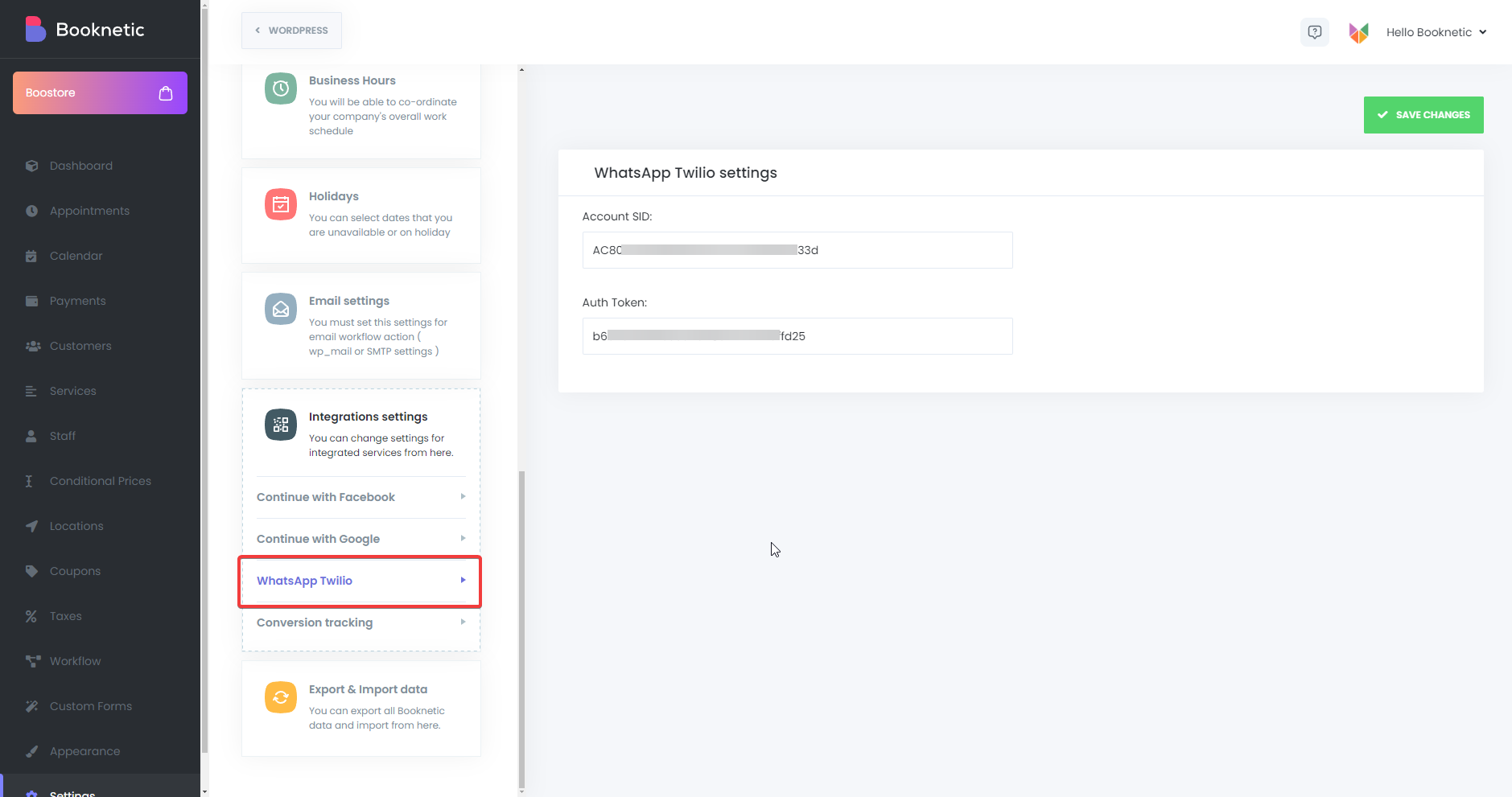Open the help chat icon in header
1512x797 pixels.
1315,32
